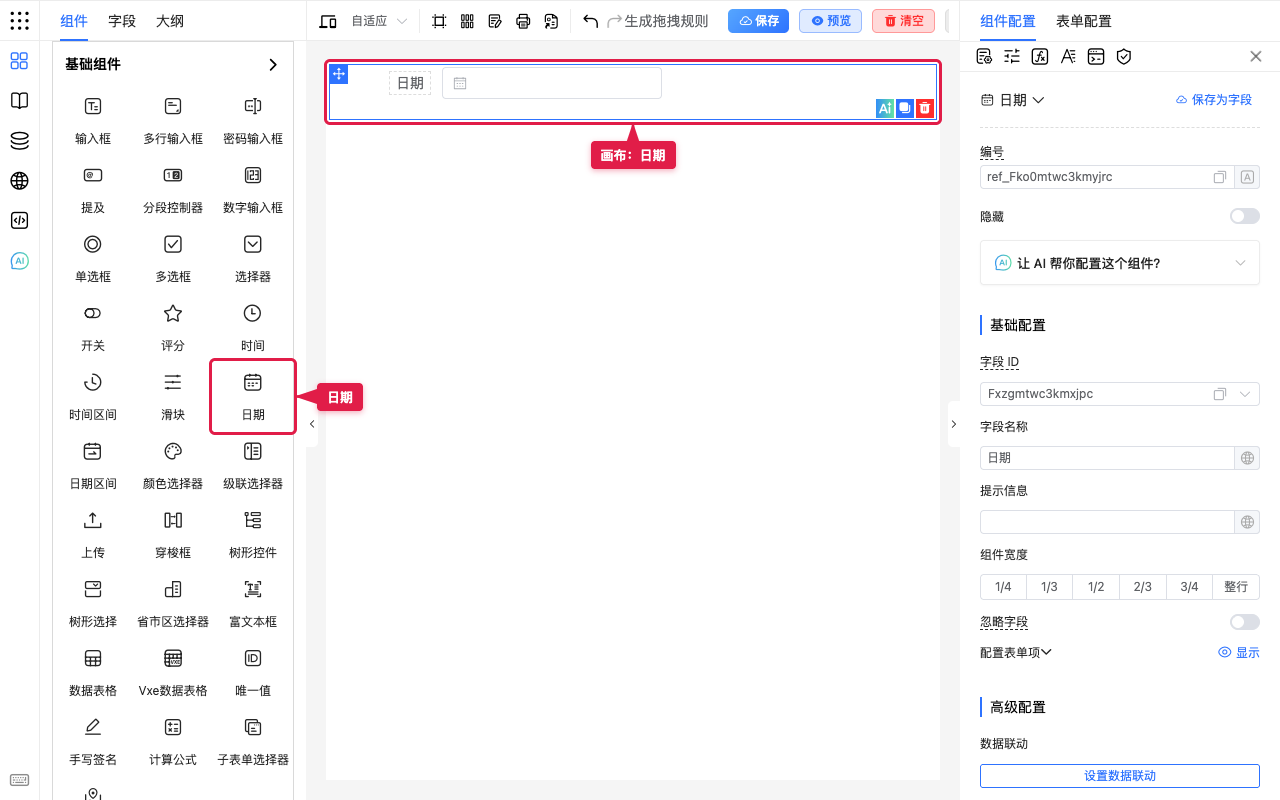Viewport: 1280px width, 800px height.
Task: Select the 评分 star component
Action: (173, 328)
